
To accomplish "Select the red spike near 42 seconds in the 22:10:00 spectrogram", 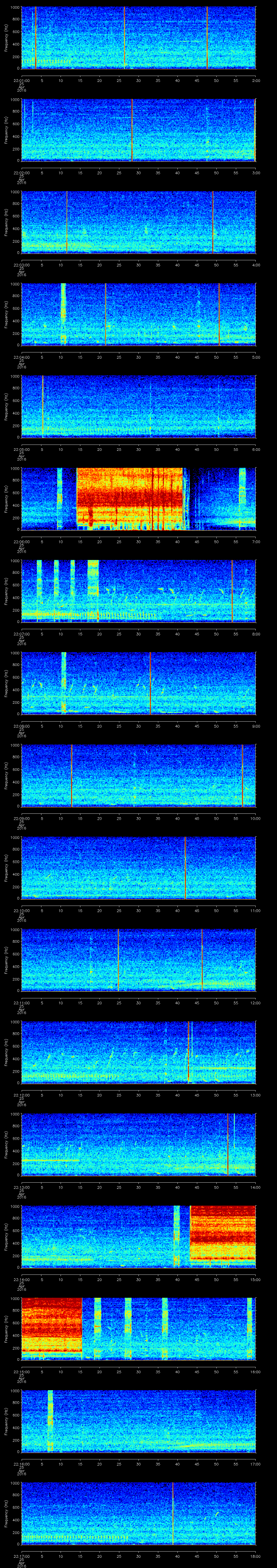I will click(185, 868).
